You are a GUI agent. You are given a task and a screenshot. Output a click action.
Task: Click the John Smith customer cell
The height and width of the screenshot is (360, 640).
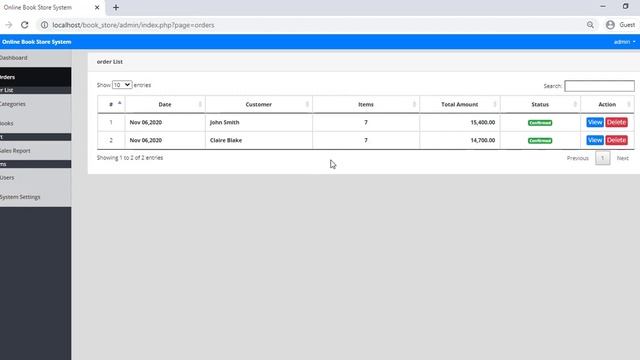tap(259, 122)
